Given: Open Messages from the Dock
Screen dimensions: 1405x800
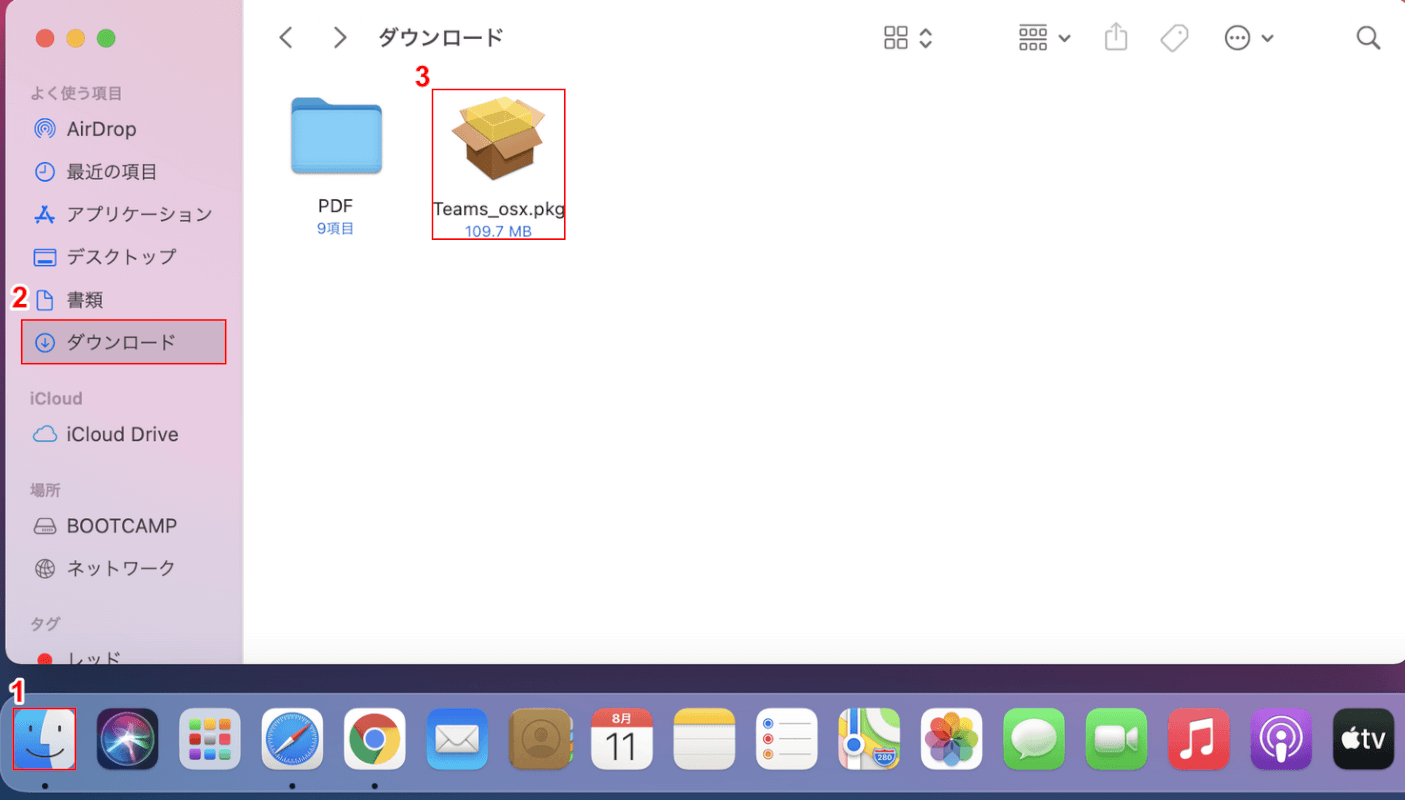Looking at the screenshot, I should coord(1035,739).
